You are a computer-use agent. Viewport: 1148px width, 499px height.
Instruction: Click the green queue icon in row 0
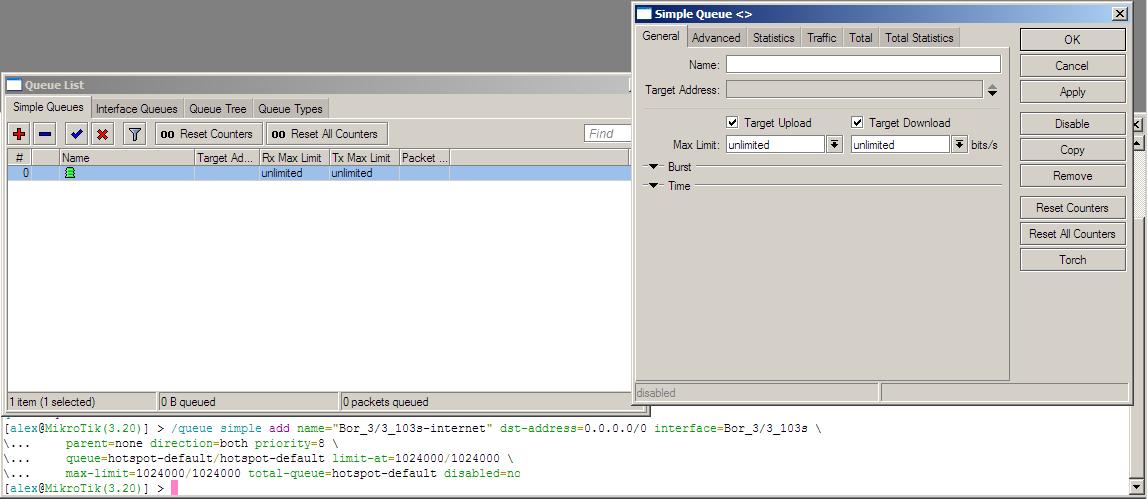point(70,173)
